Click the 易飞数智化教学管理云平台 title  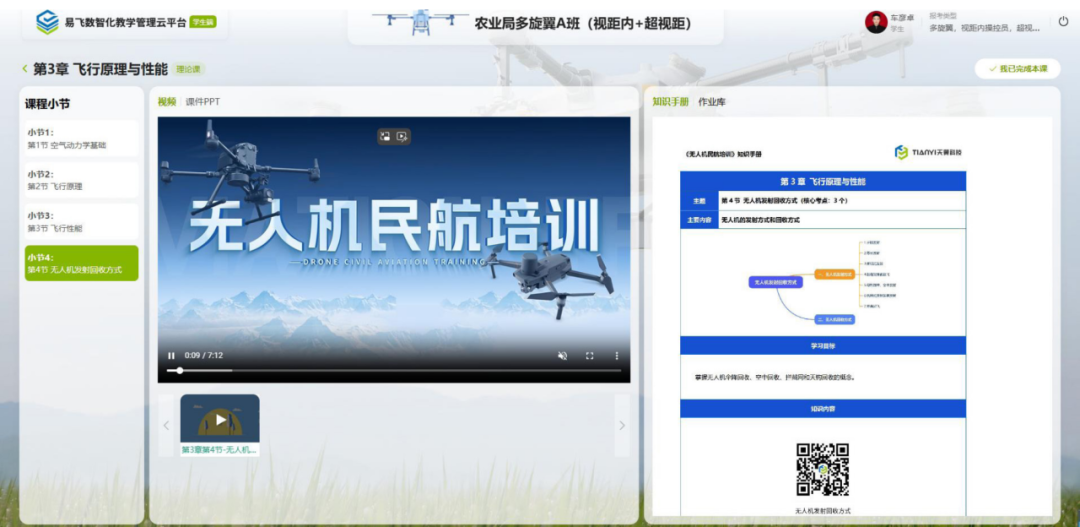pos(125,22)
